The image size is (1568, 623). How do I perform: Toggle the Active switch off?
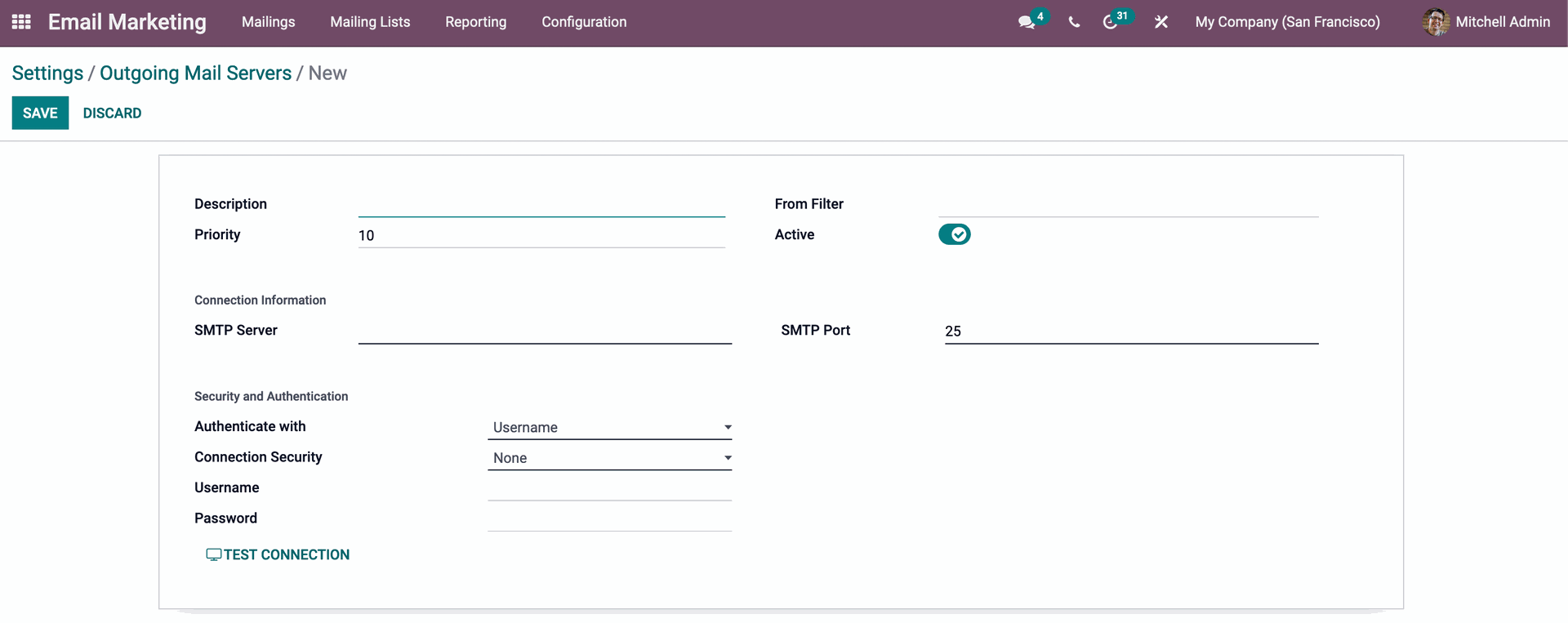tap(954, 234)
